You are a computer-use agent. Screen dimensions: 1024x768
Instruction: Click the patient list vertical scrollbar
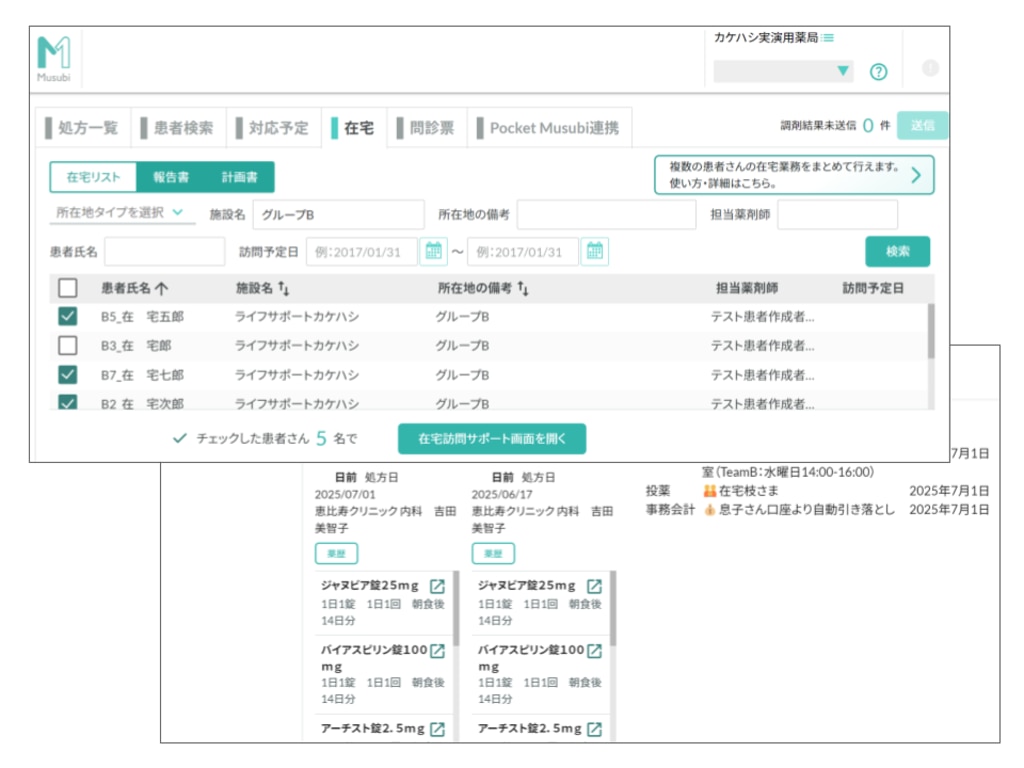tap(931, 332)
